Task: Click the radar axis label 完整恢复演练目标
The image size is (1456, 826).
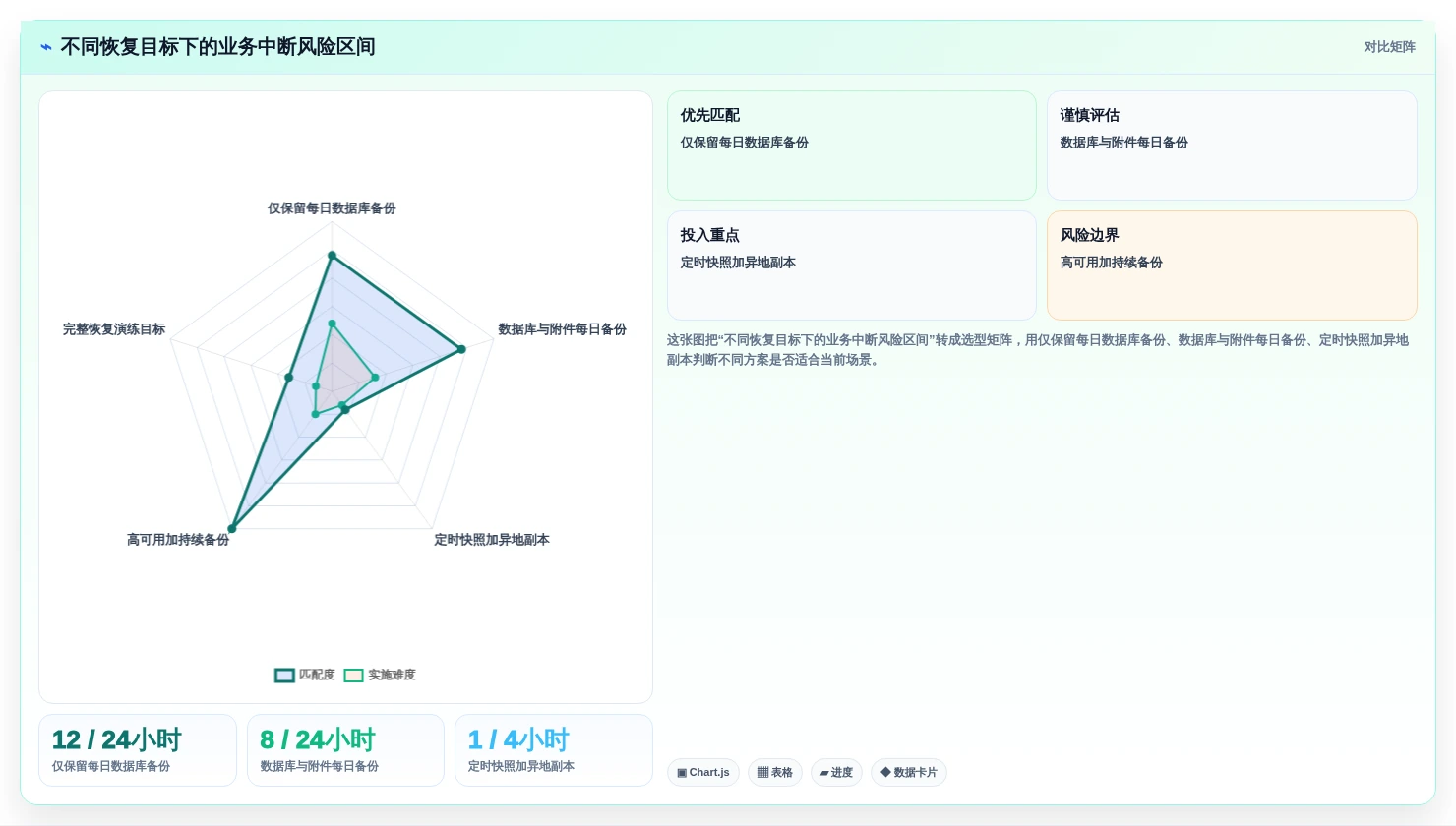Action: 114,329
